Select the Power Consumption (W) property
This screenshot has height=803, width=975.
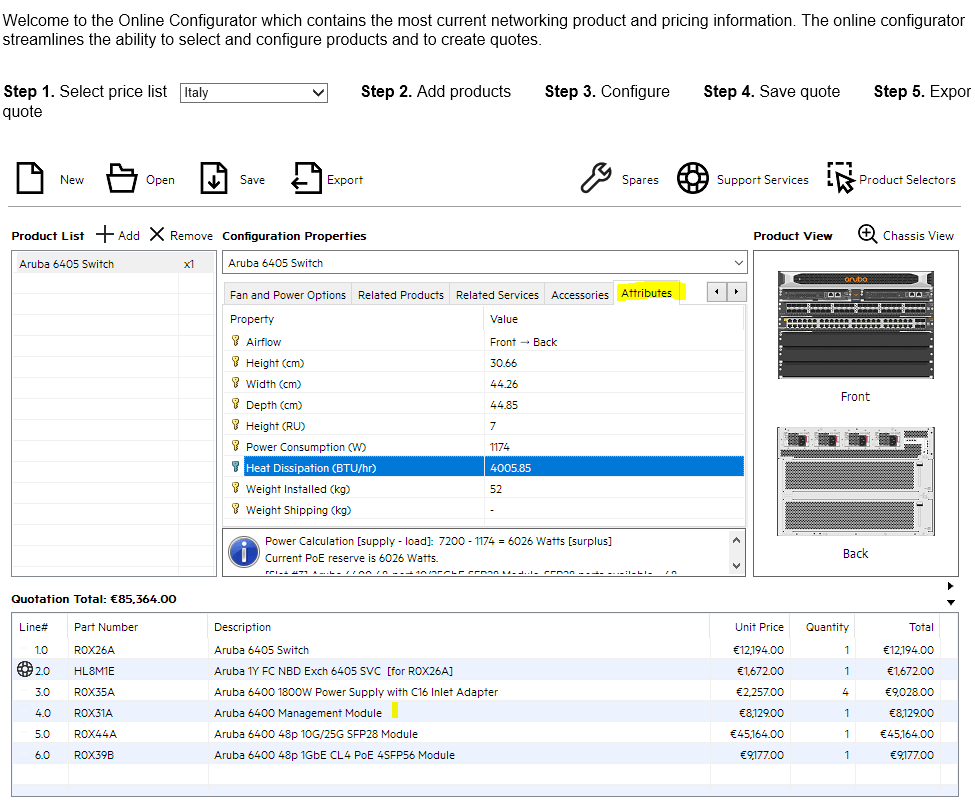coord(306,447)
